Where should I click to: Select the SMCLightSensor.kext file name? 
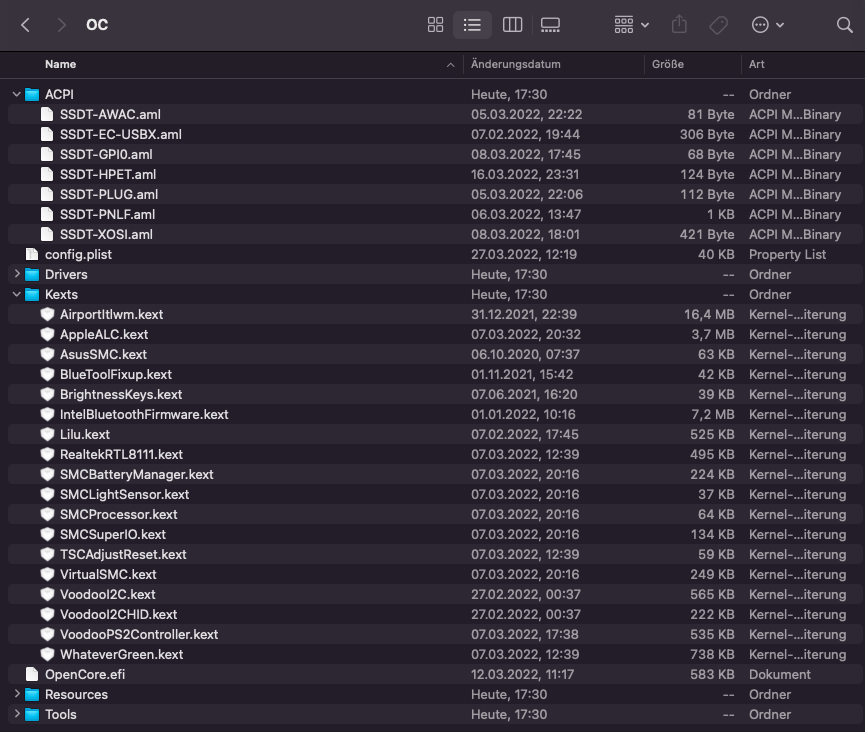point(125,494)
